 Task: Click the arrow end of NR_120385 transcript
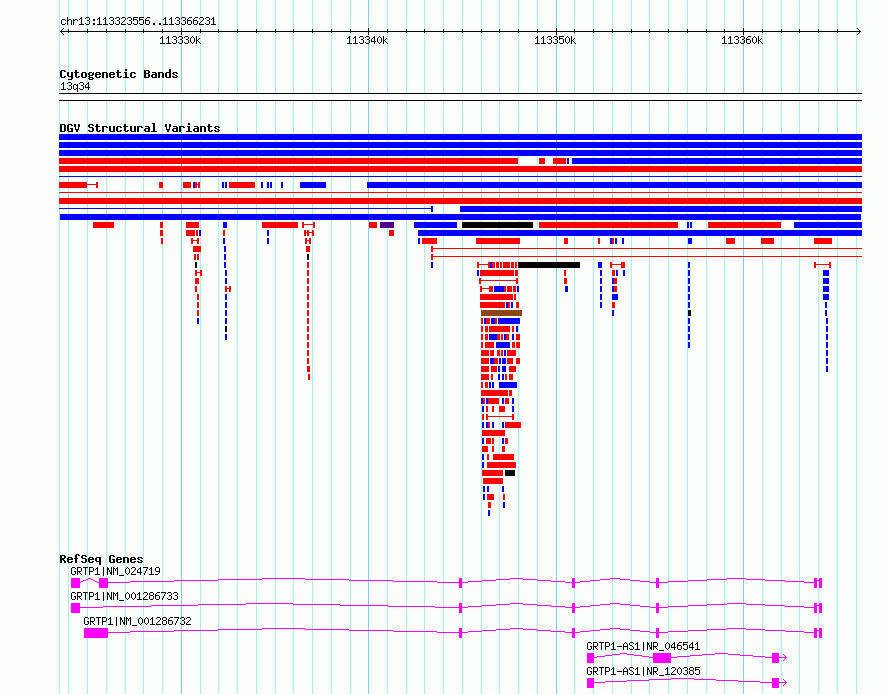[784, 683]
